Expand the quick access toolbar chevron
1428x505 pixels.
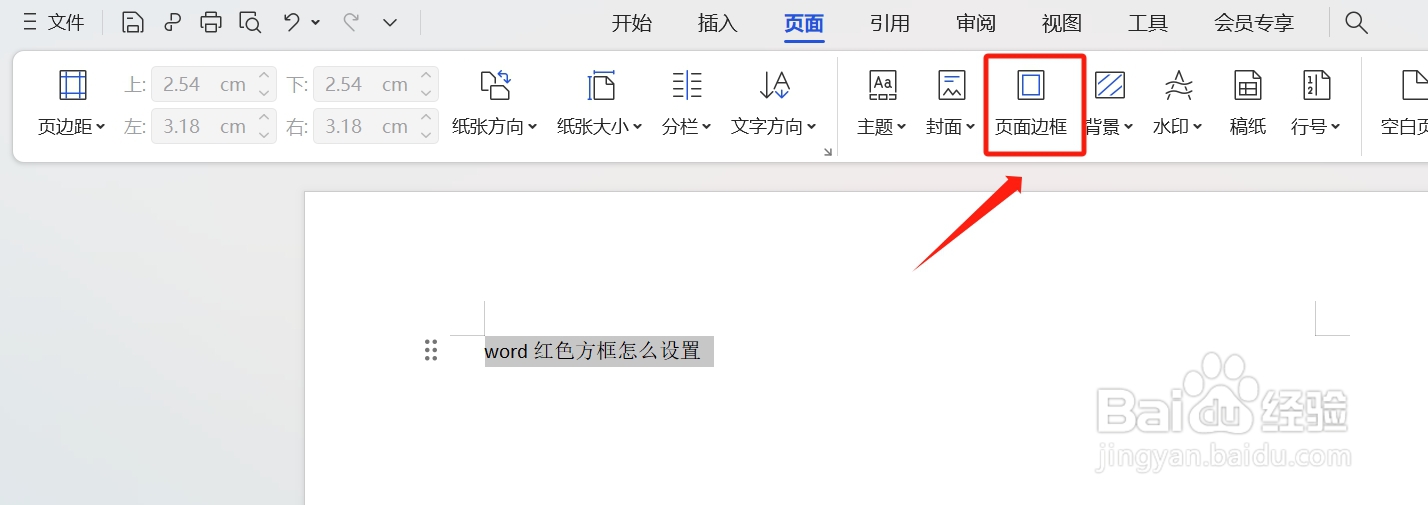[390, 22]
